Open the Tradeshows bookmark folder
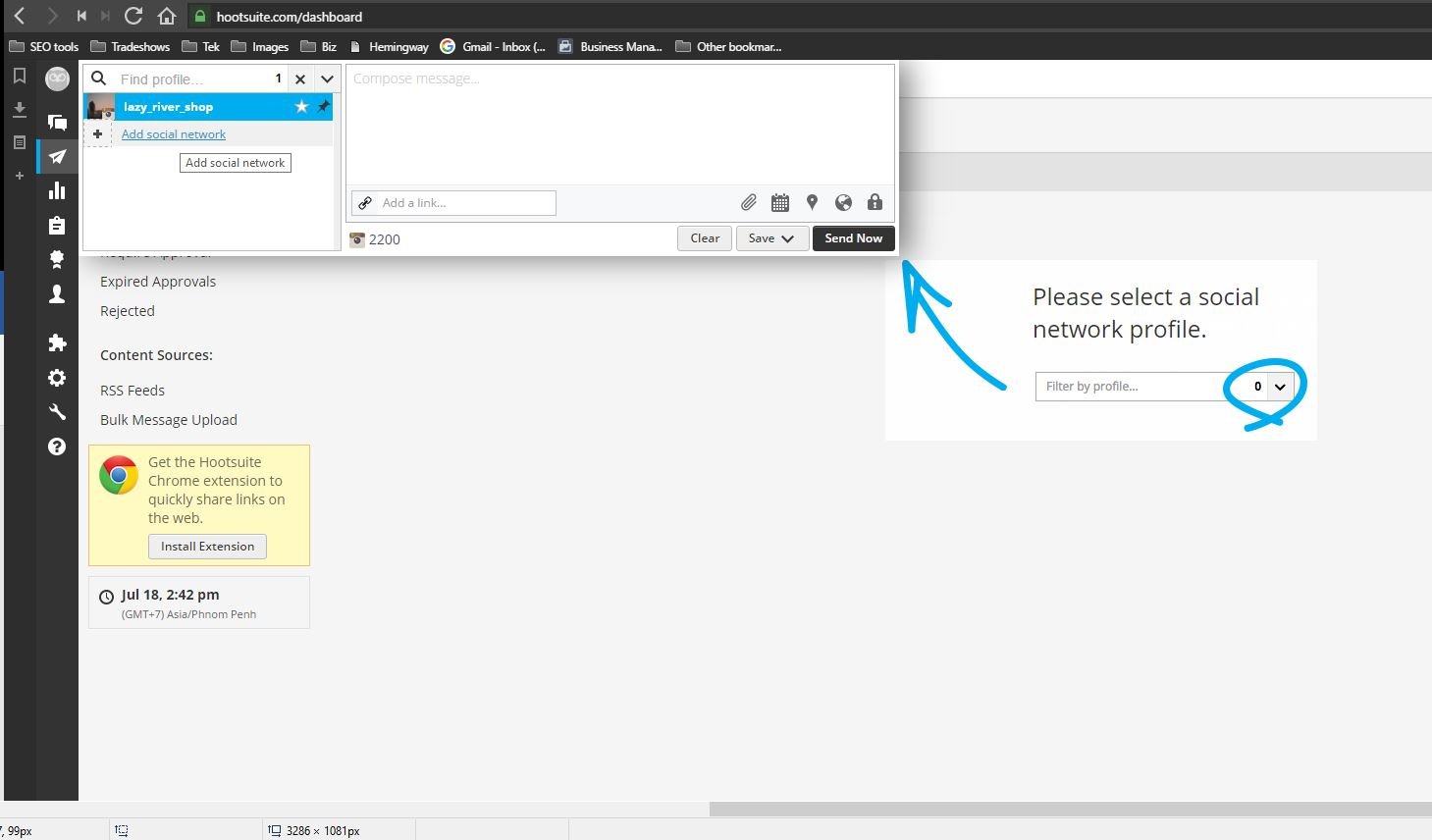1432x840 pixels. [x=131, y=46]
